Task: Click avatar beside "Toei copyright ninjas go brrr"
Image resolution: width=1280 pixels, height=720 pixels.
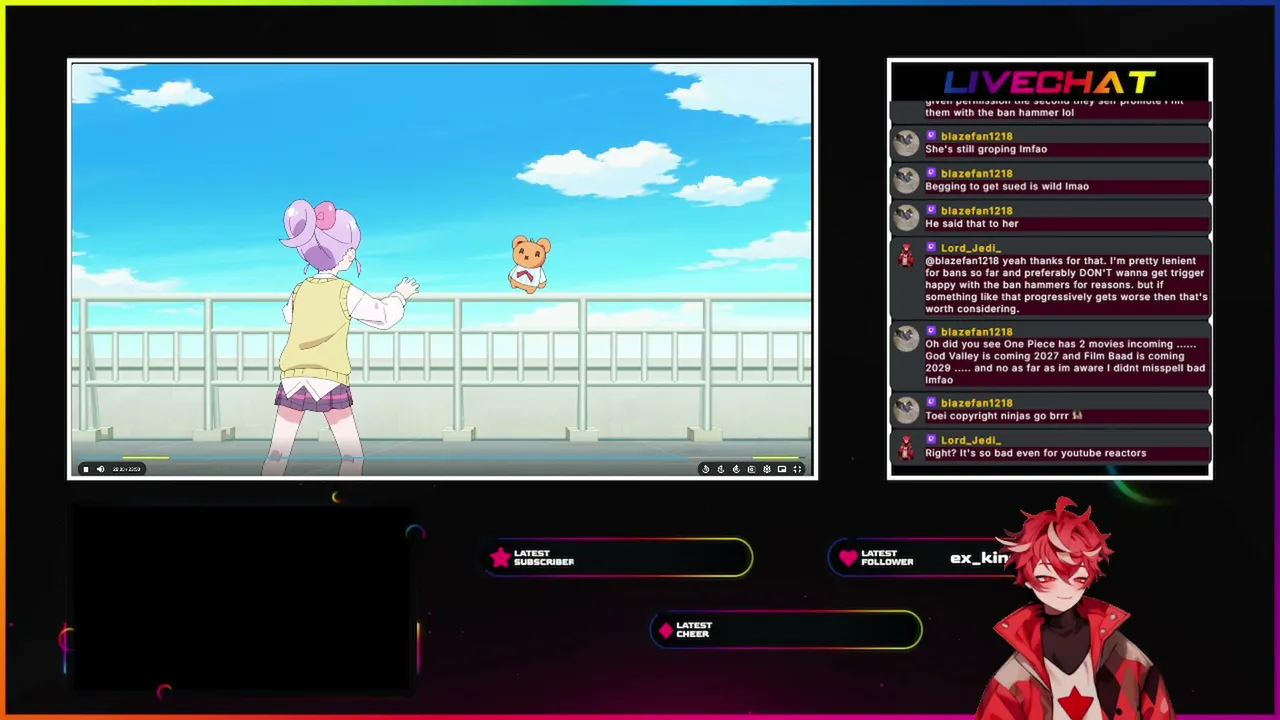Action: (906, 410)
